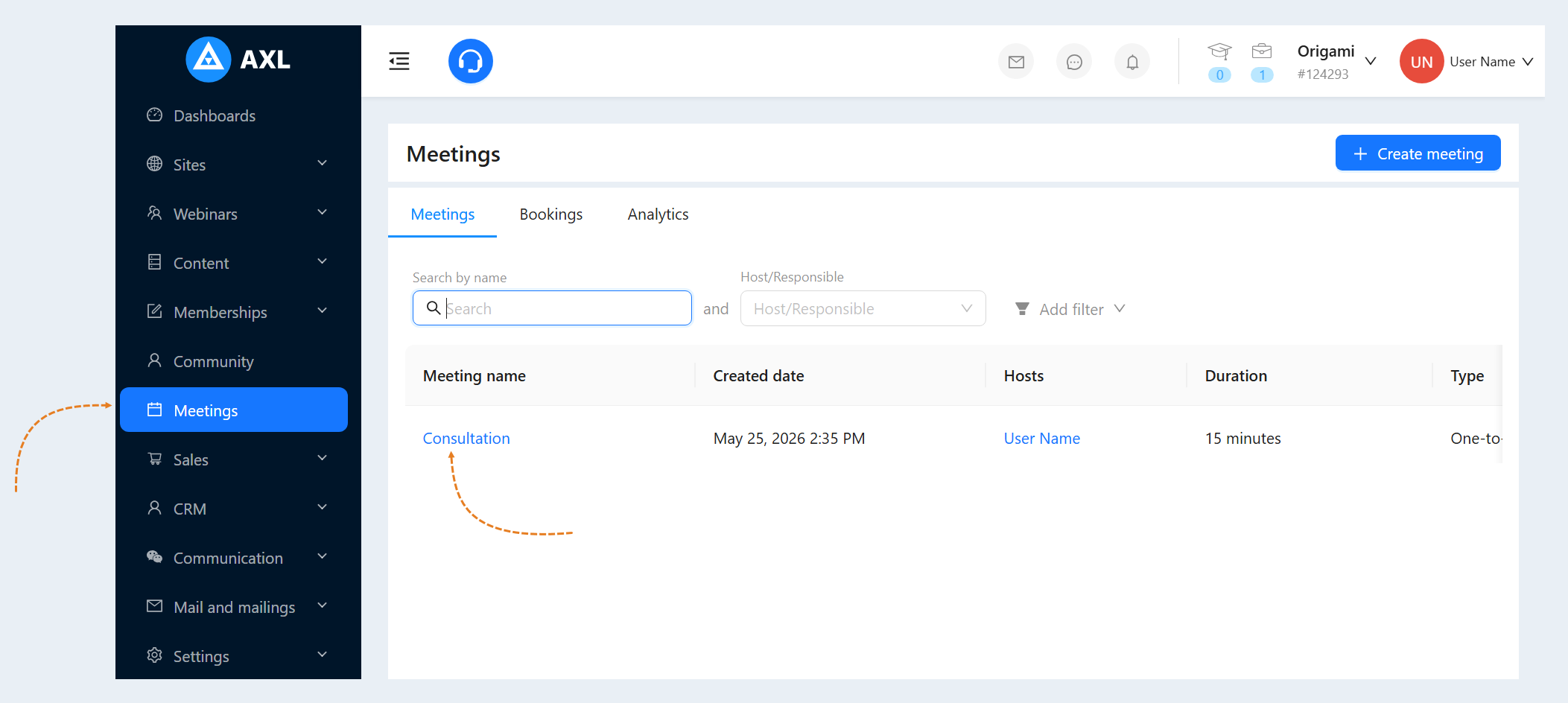Switch to the Analytics tab

coord(658,214)
